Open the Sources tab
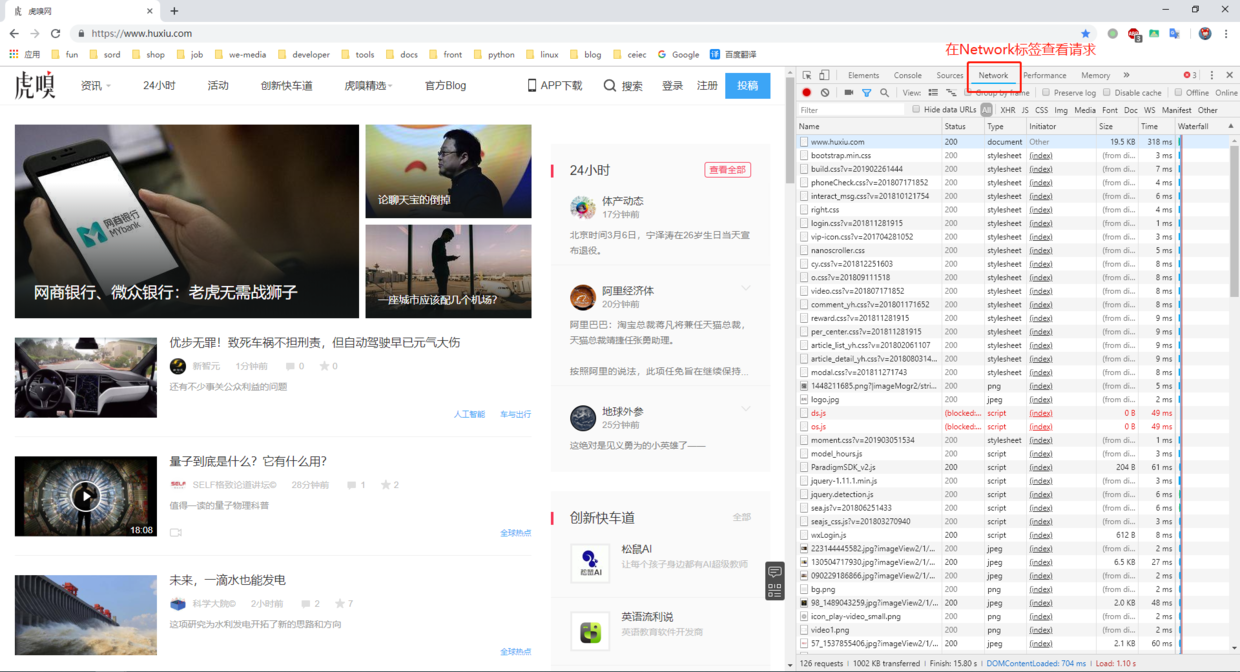 coord(950,75)
